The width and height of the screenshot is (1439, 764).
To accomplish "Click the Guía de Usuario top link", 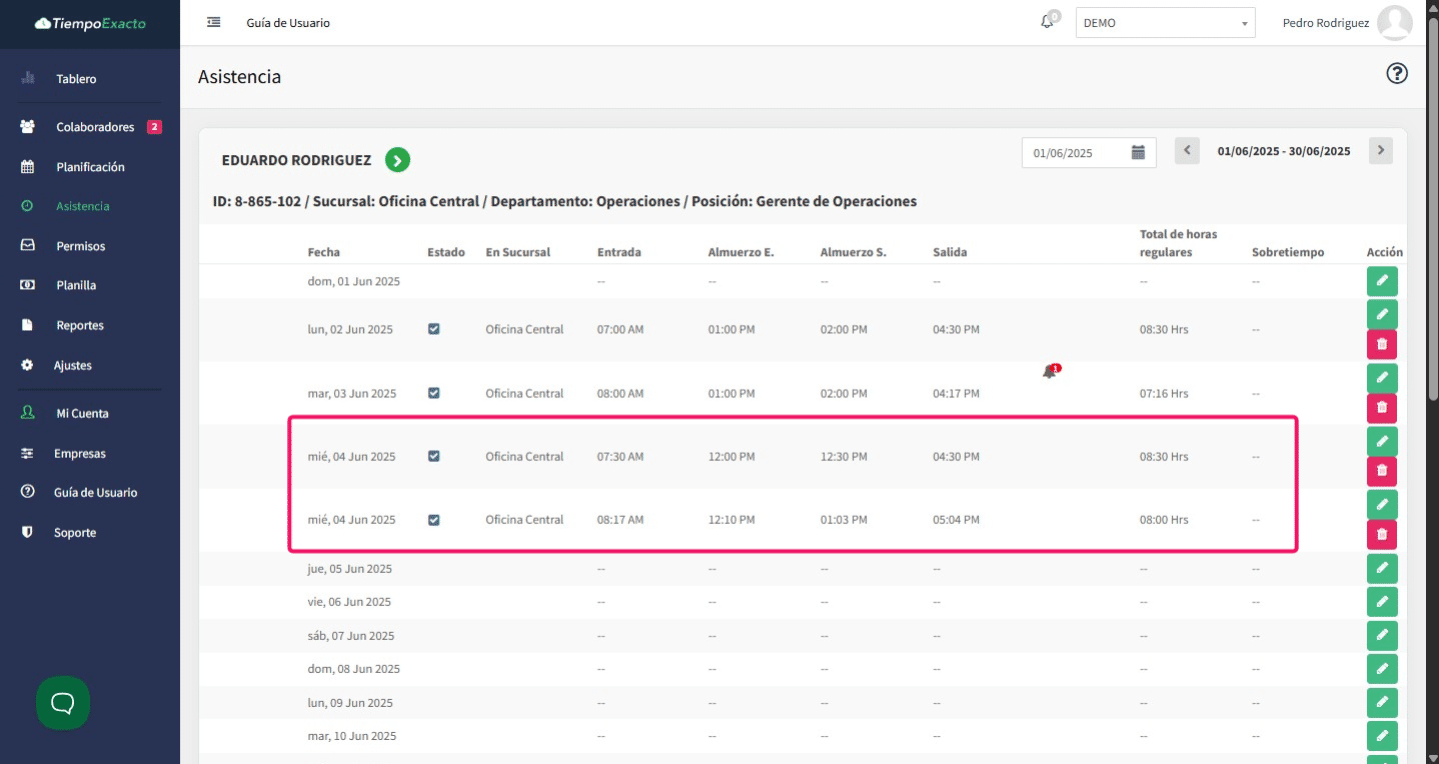I will [288, 23].
